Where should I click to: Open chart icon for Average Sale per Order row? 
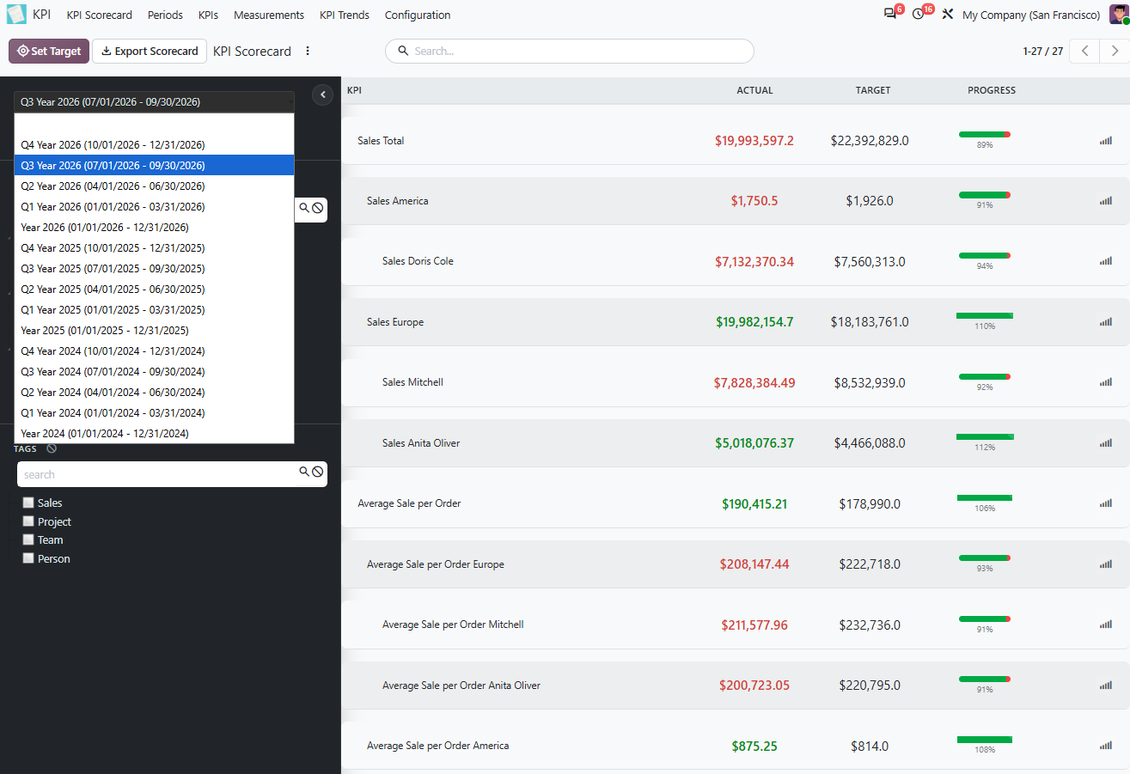pos(1105,504)
